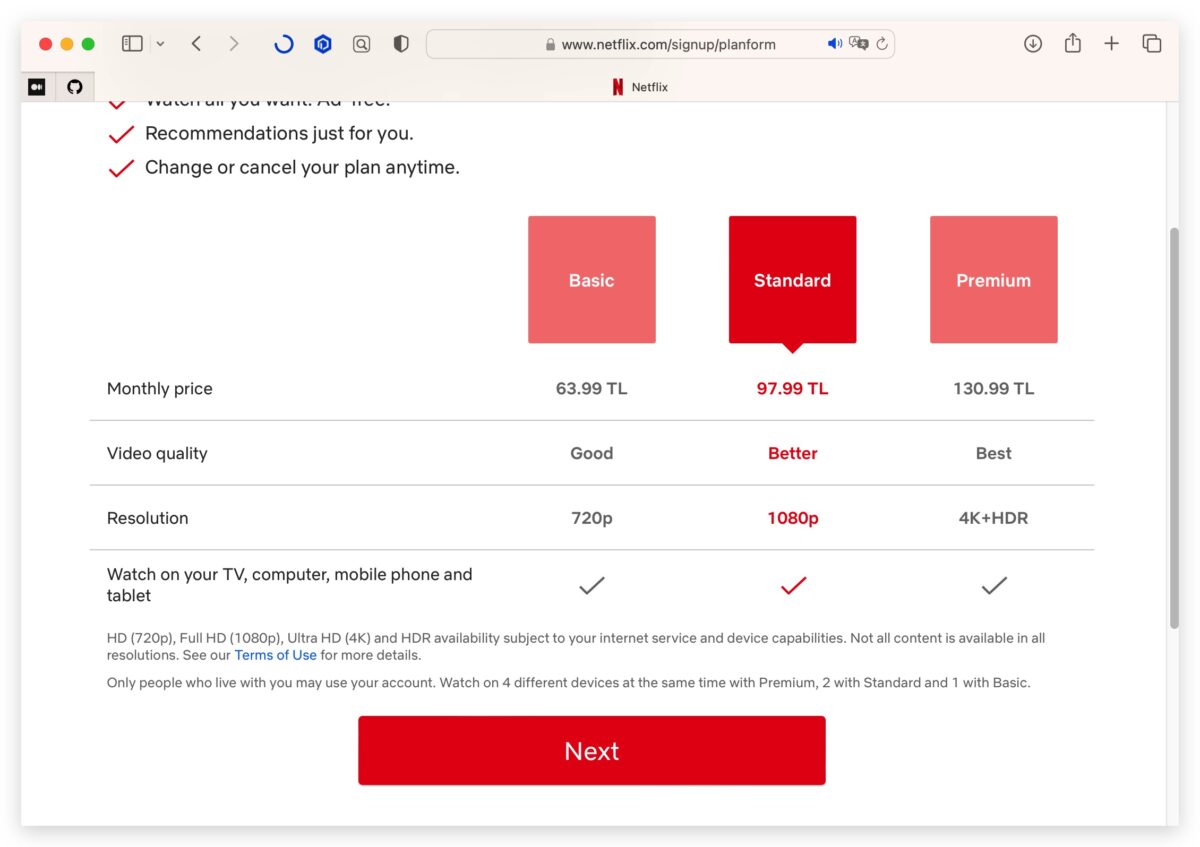The height and width of the screenshot is (847, 1200).
Task: Click the Video quality row label
Action: point(157,453)
